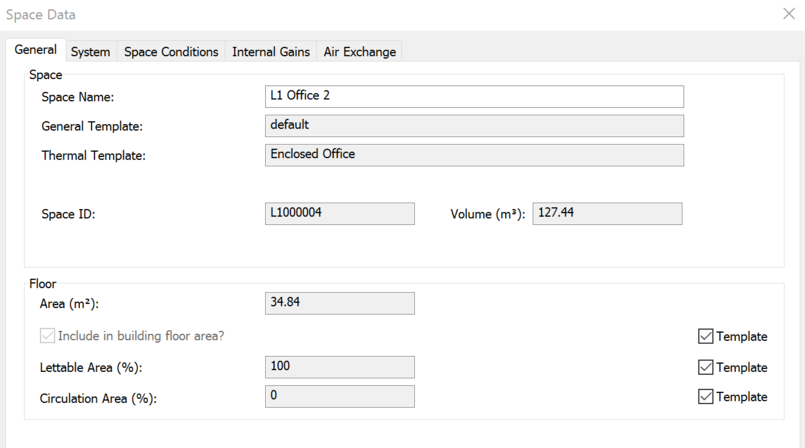Viewport: 805px width, 448px height.
Task: Go to the Space Conditions tab
Action: coord(171,52)
